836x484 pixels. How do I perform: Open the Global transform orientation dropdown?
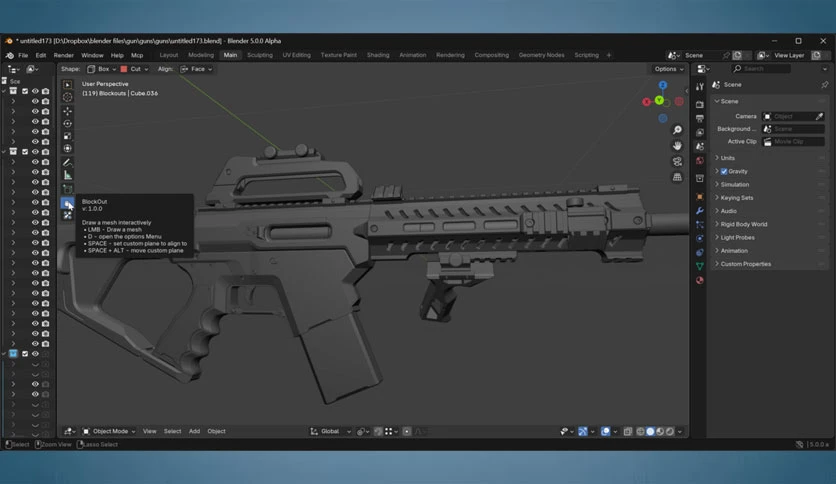(331, 431)
